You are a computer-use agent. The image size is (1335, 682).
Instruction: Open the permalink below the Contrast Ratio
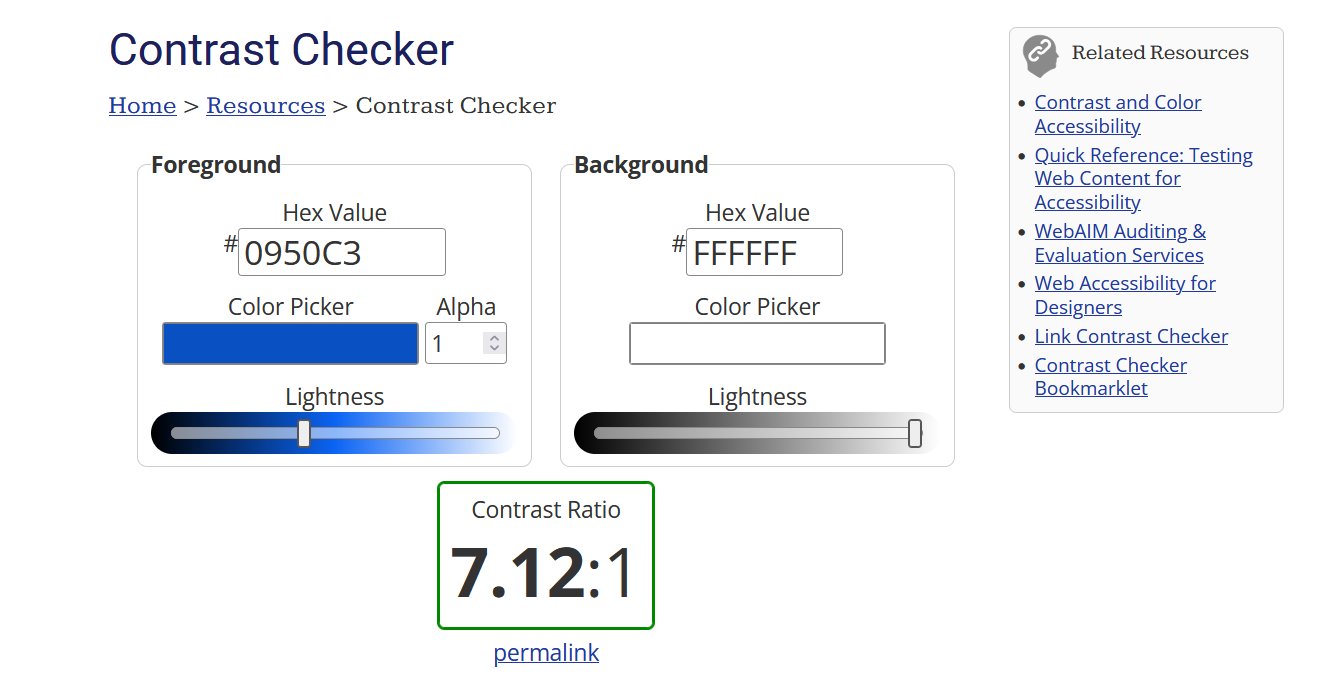coord(545,652)
